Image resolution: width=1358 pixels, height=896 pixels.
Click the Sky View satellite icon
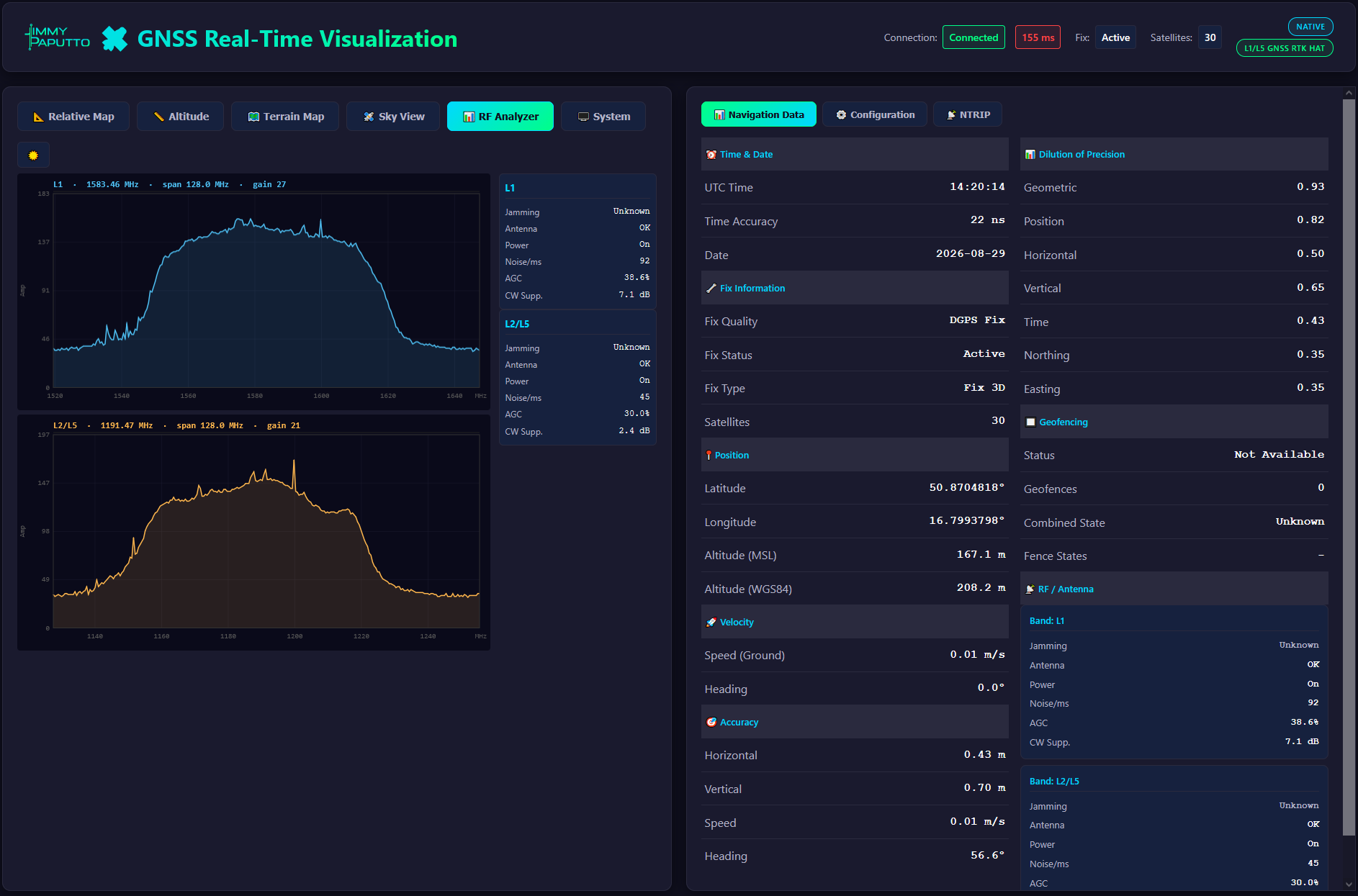pyautogui.click(x=369, y=117)
